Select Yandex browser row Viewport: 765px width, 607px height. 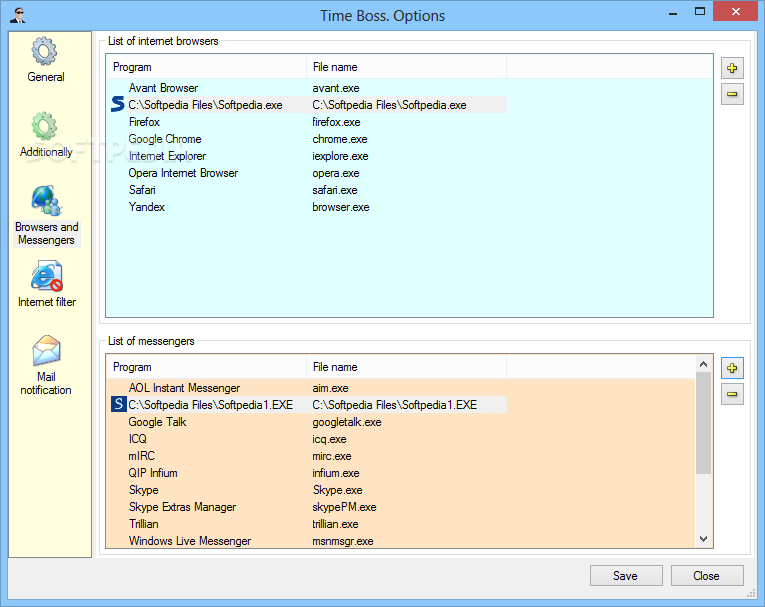pos(307,207)
